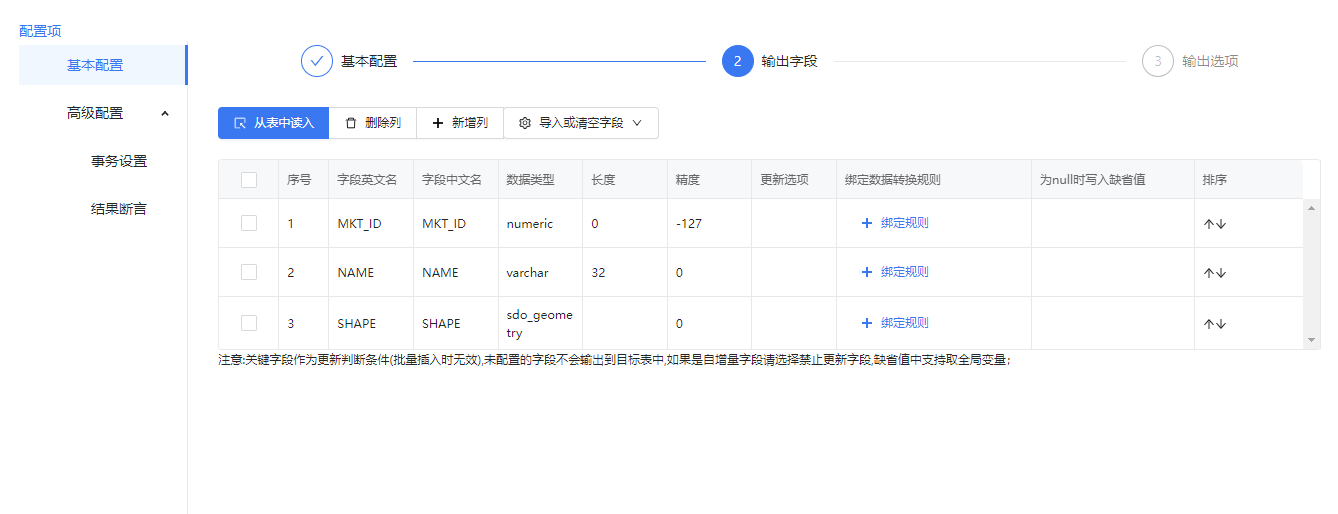
Task: Click the plus icon on 新增列 button
Action: [x=437, y=123]
